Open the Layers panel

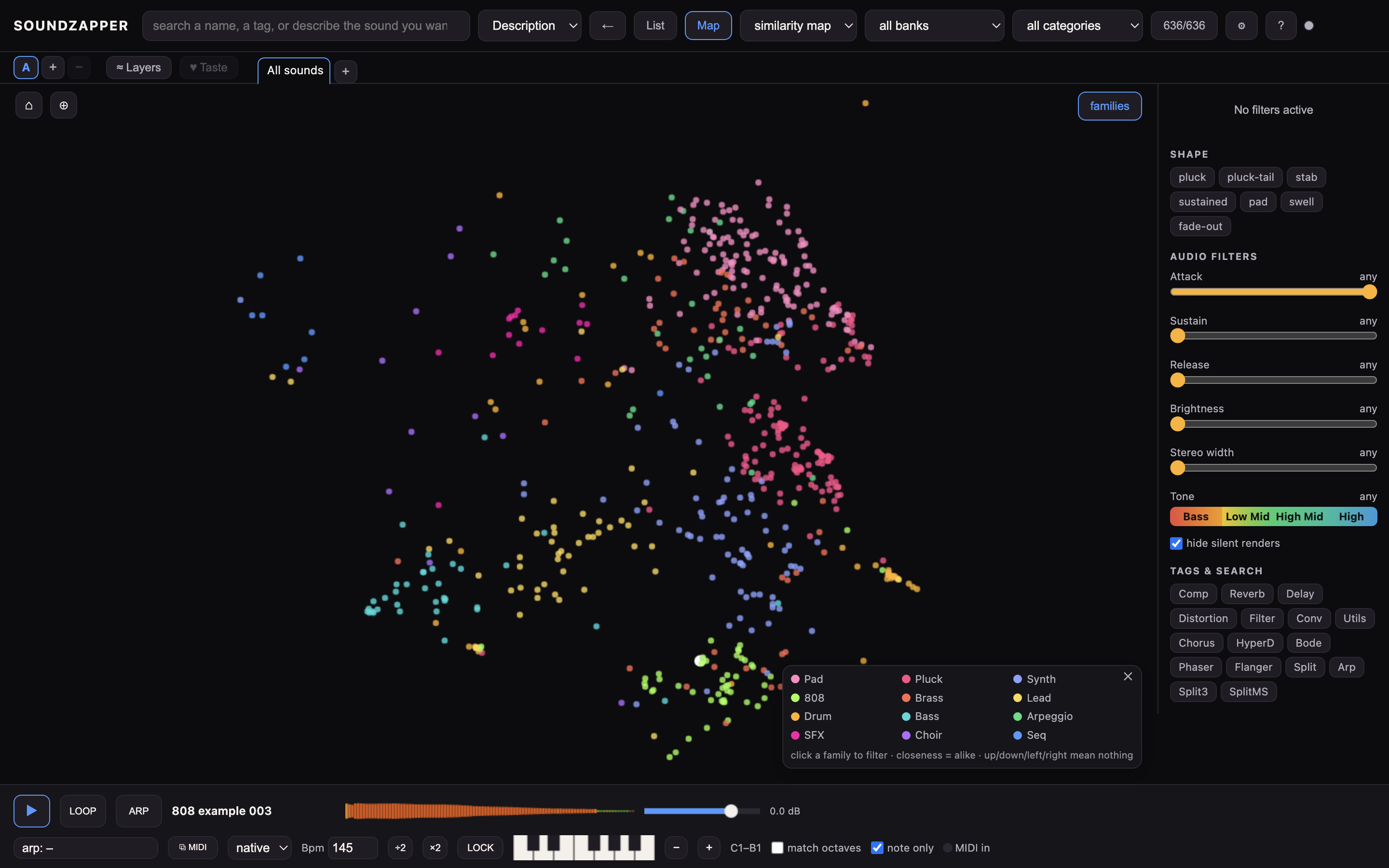tap(138, 67)
